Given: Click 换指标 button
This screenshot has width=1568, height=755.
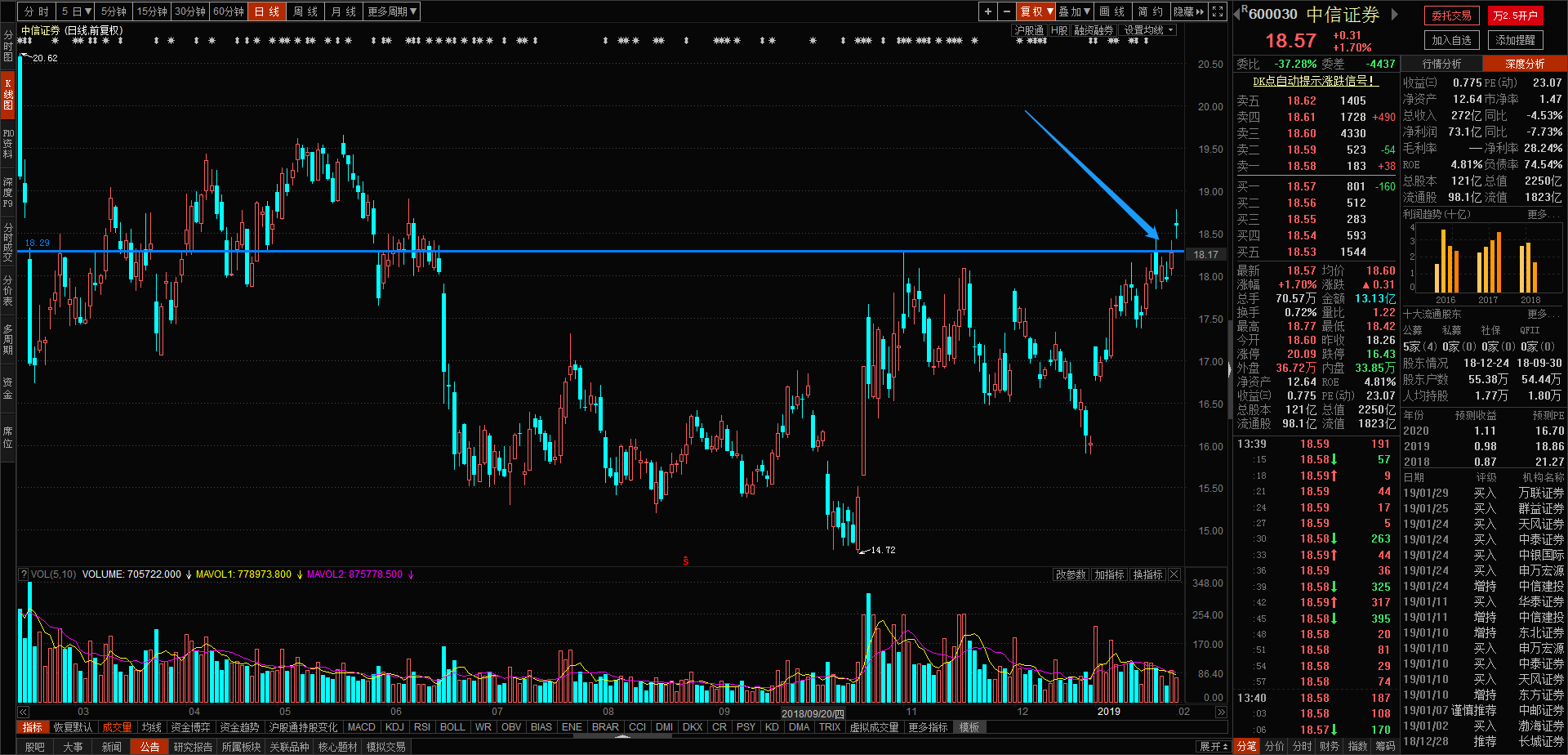Looking at the screenshot, I should 1147,574.
